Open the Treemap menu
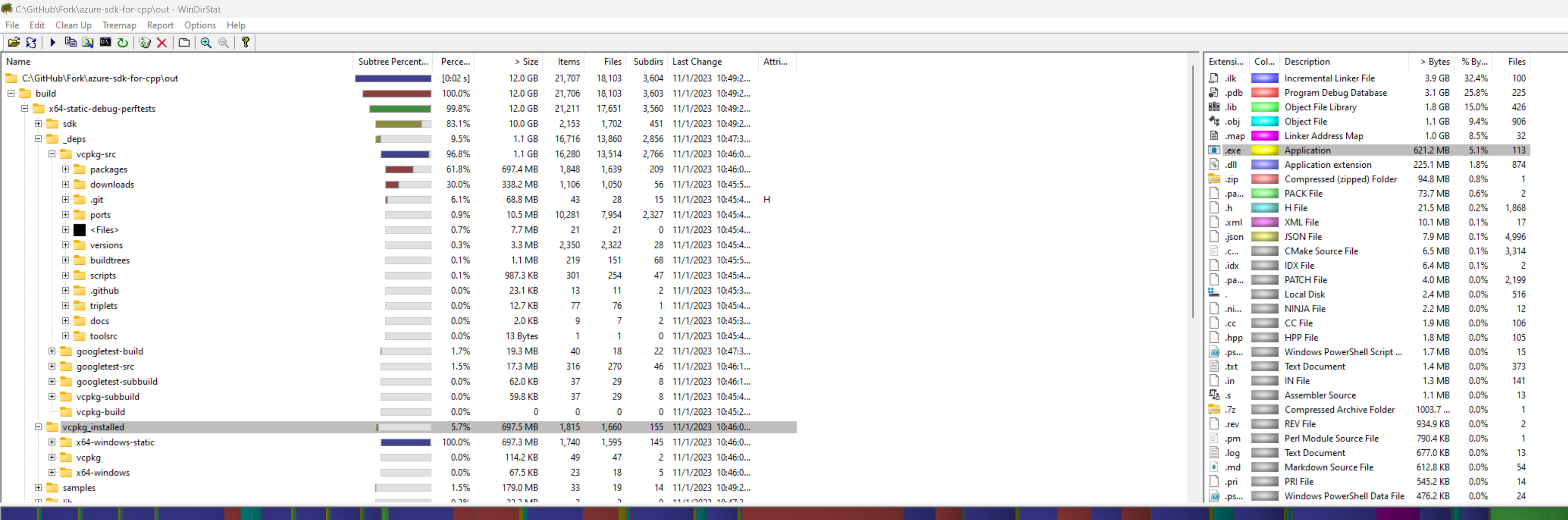1568x520 pixels. tap(119, 25)
